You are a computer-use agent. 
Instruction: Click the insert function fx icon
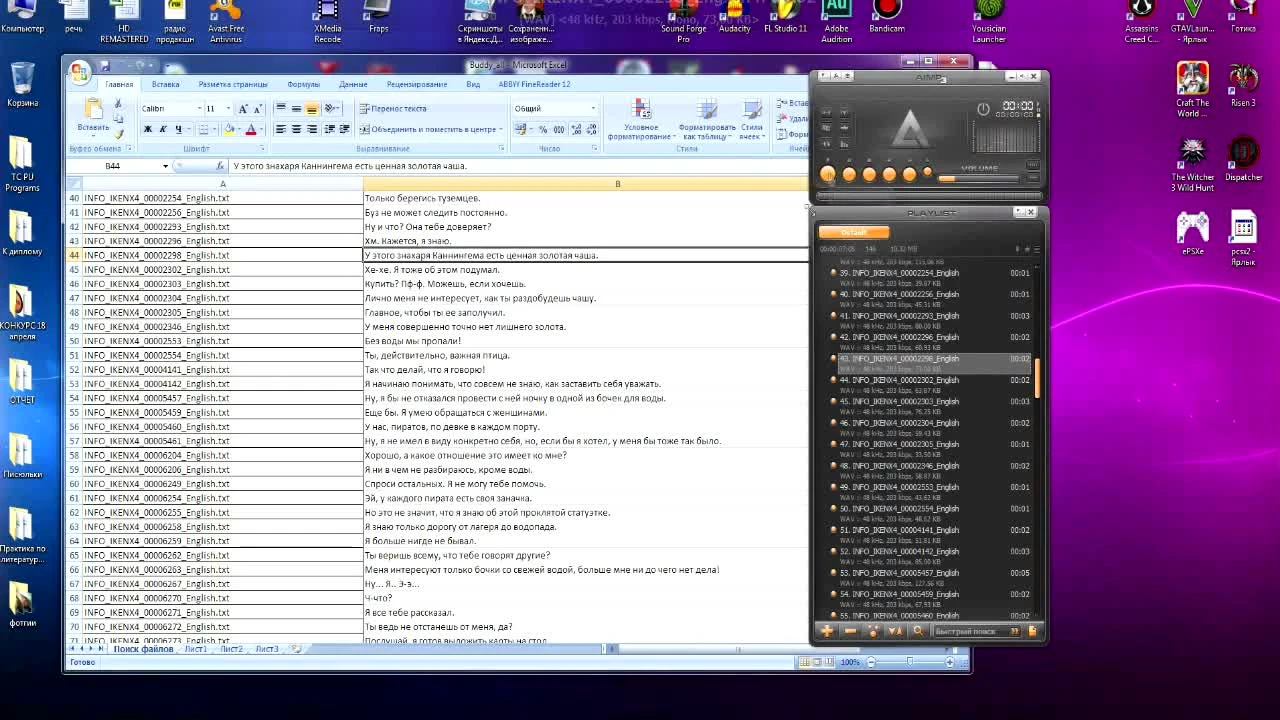point(219,166)
